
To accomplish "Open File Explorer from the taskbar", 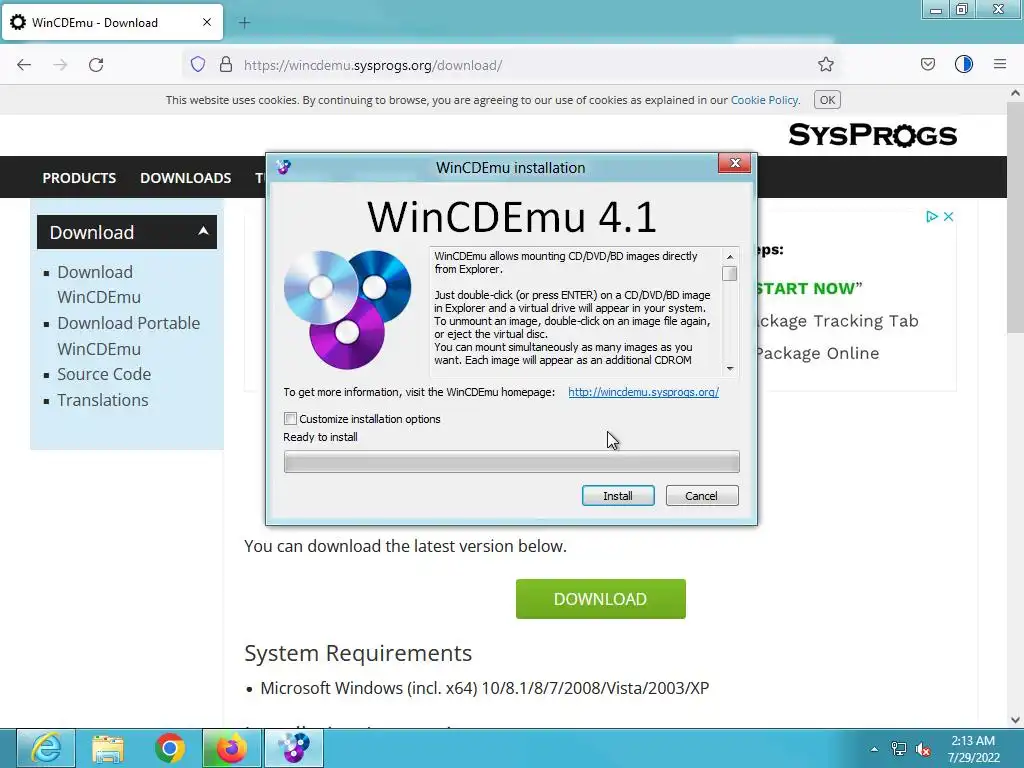I will pyautogui.click(x=108, y=748).
